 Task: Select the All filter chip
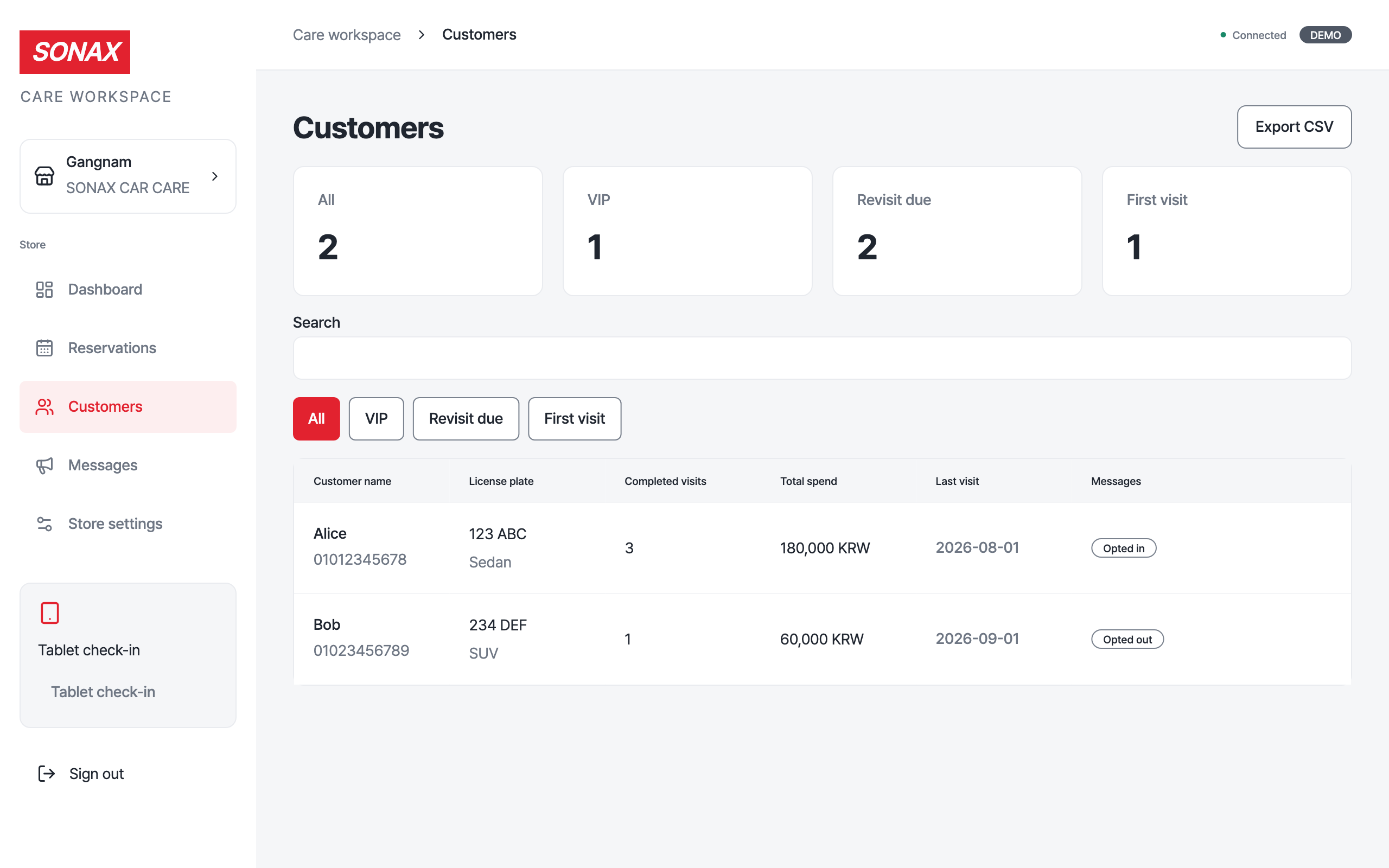pyautogui.click(x=316, y=418)
